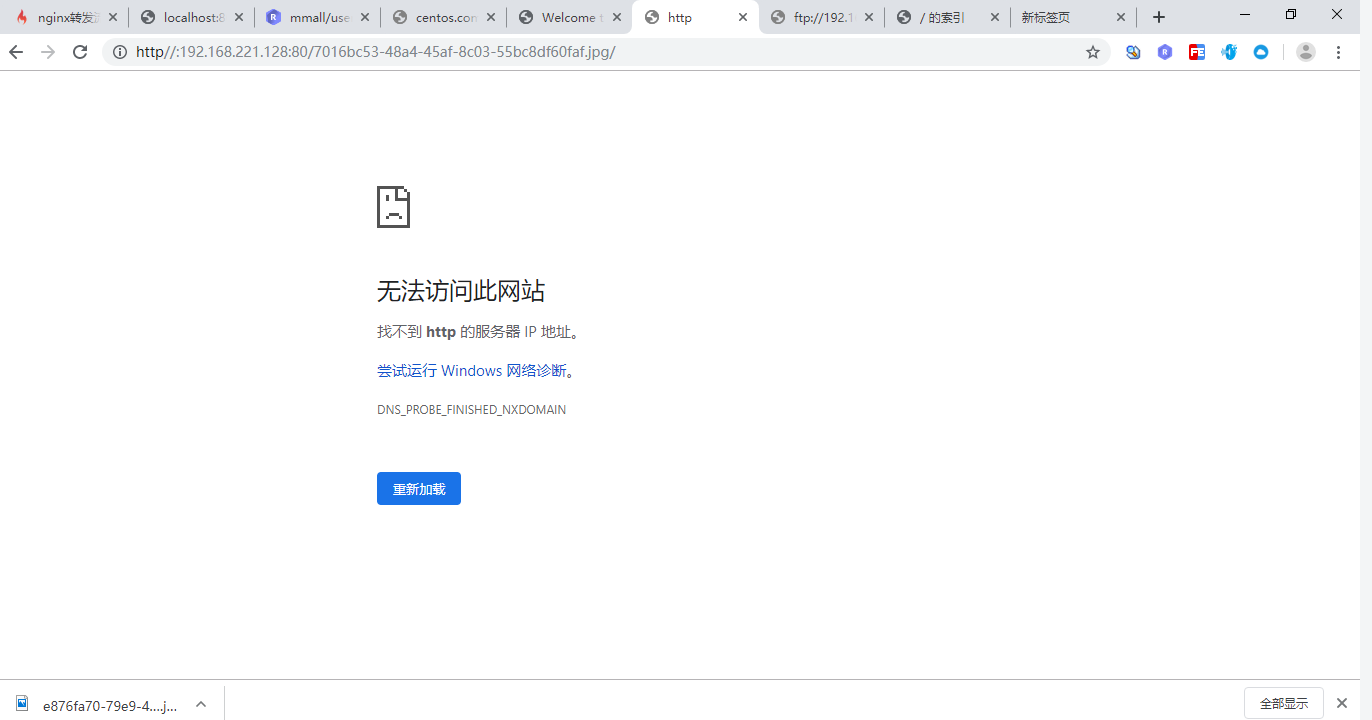Click the sad page error icon
The width and height of the screenshot is (1372, 720).
click(393, 207)
